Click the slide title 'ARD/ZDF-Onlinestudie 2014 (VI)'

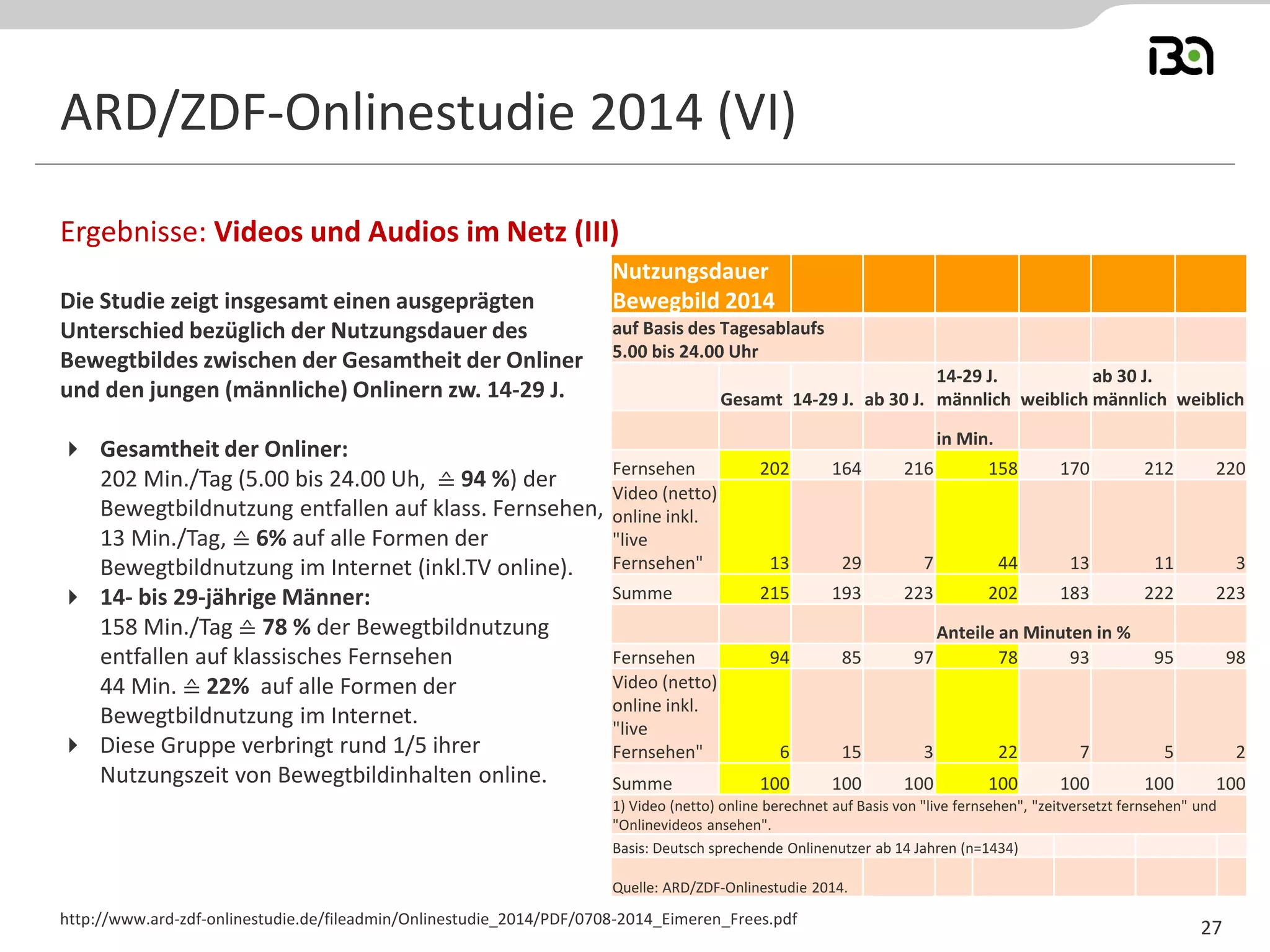(x=428, y=113)
